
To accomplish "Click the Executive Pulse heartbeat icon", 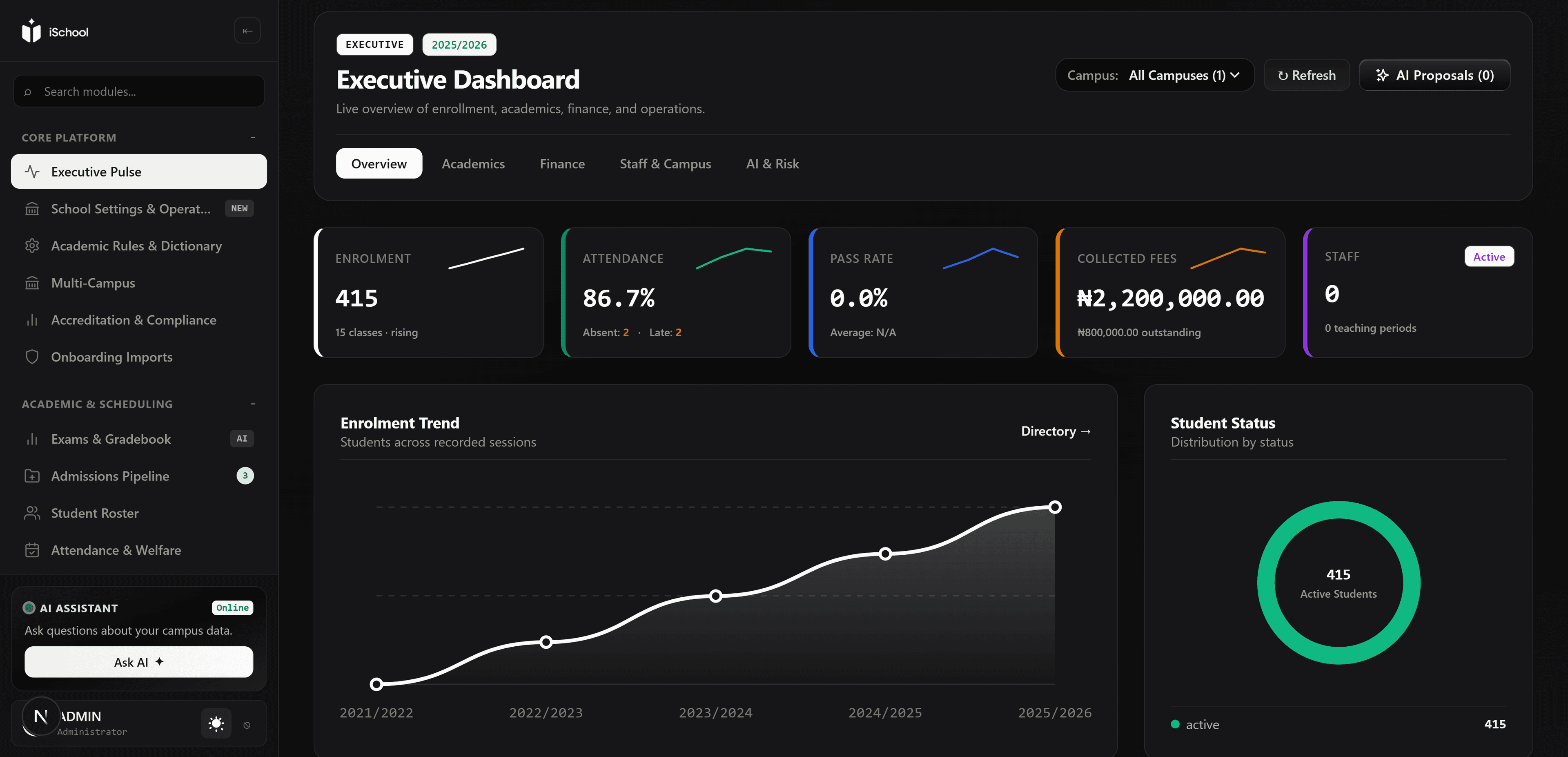I will coord(32,172).
